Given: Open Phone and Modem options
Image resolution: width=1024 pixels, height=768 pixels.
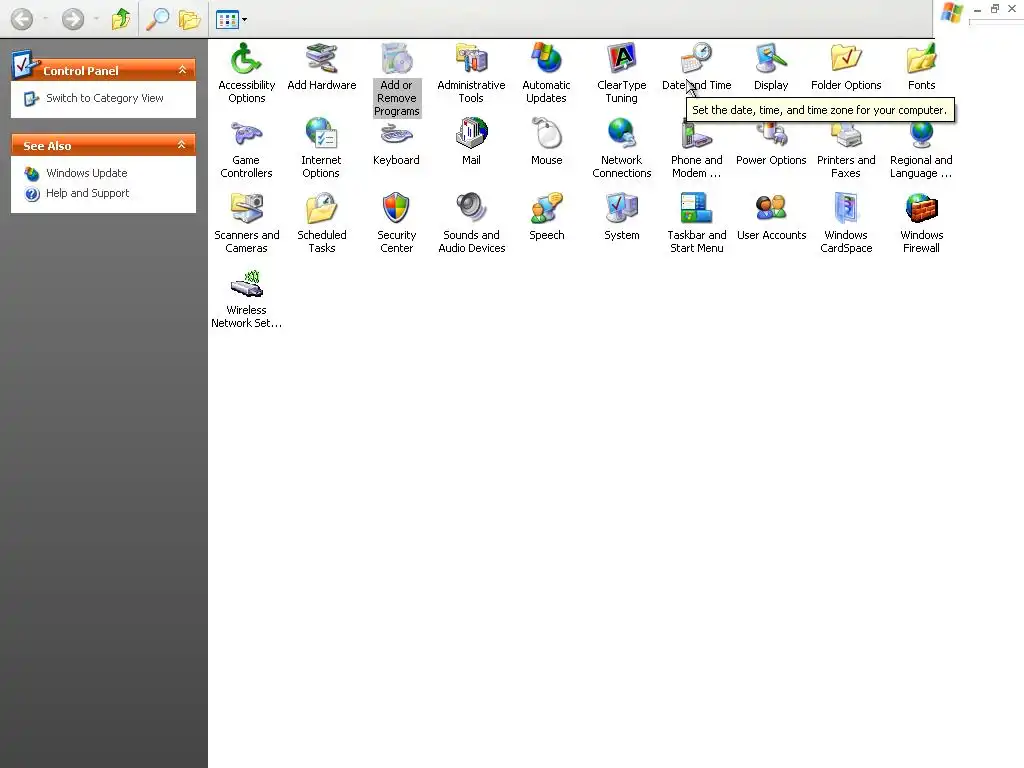Looking at the screenshot, I should point(696,148).
